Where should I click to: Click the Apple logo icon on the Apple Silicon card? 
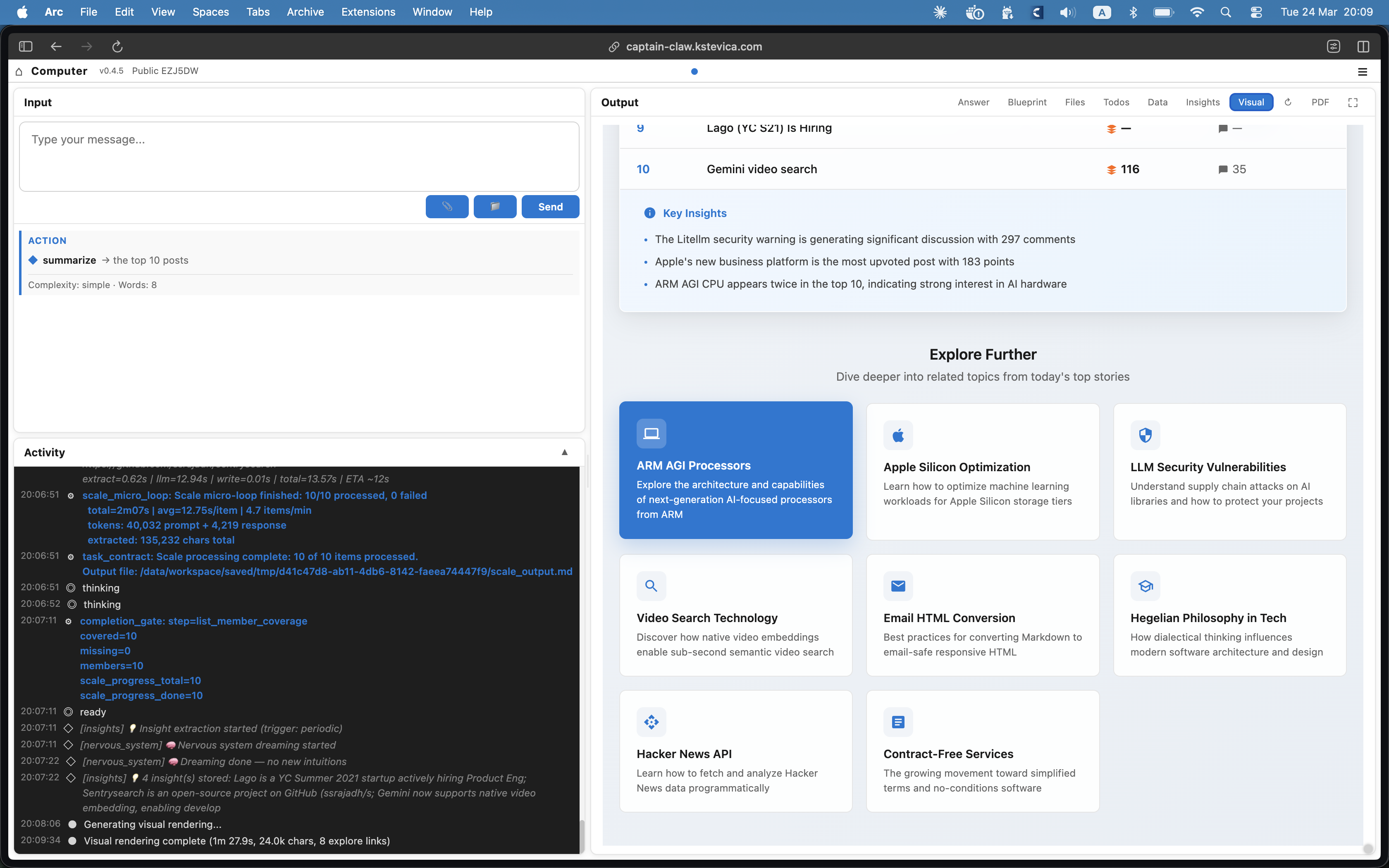[898, 435]
